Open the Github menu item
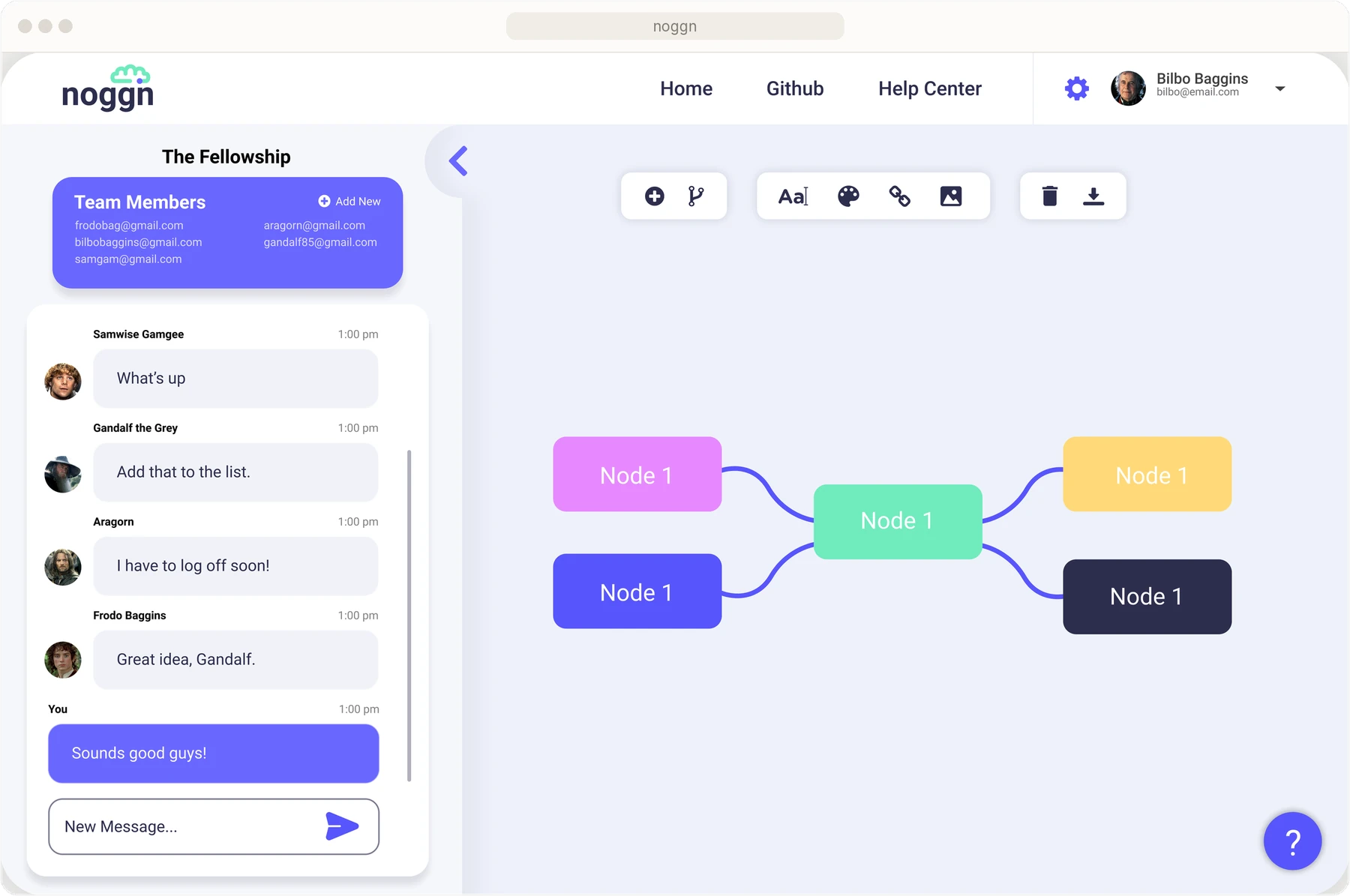 795,88
